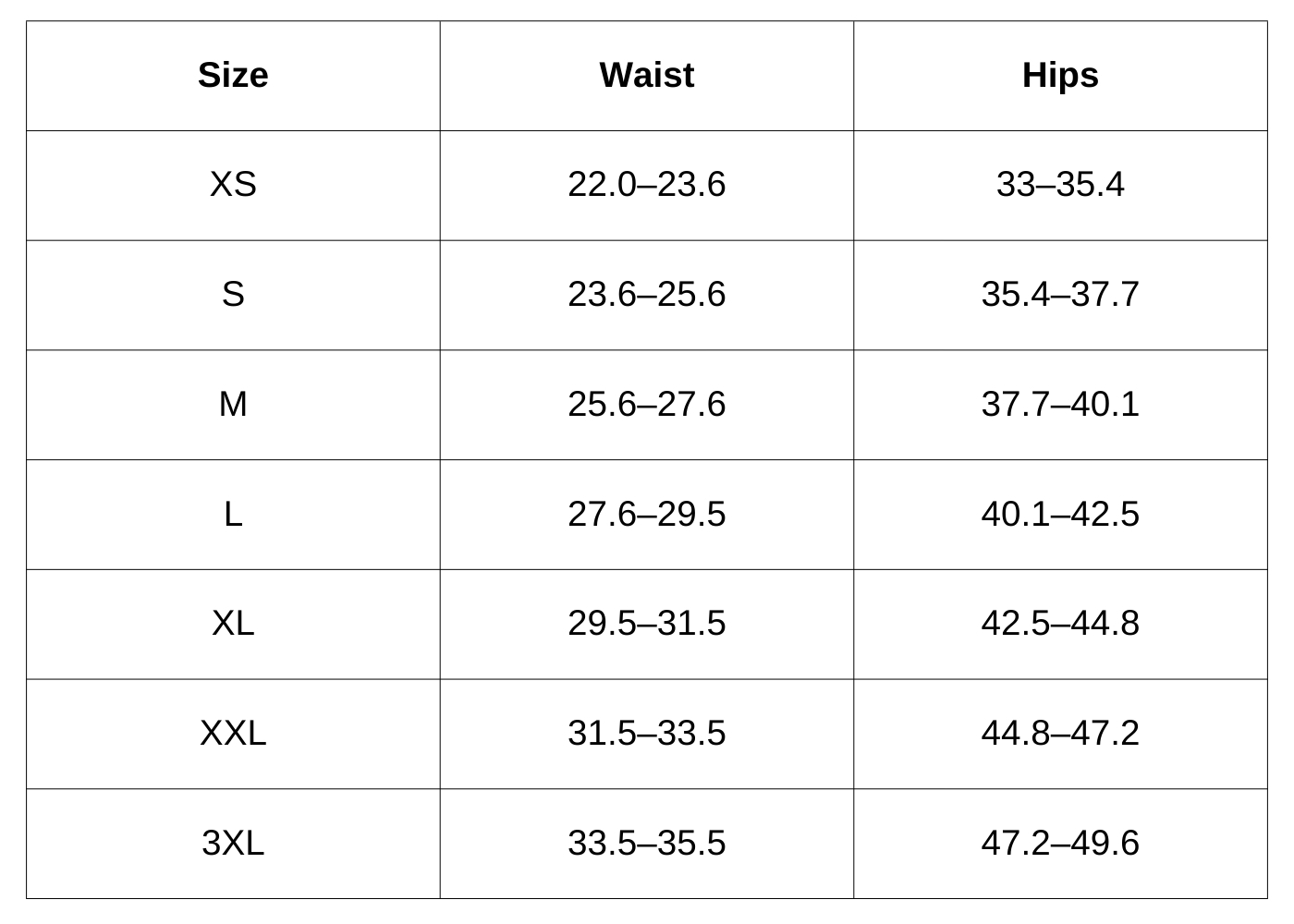Viewport: 1294px width, 924px height.
Task: Click the M size cell
Action: click(x=233, y=405)
